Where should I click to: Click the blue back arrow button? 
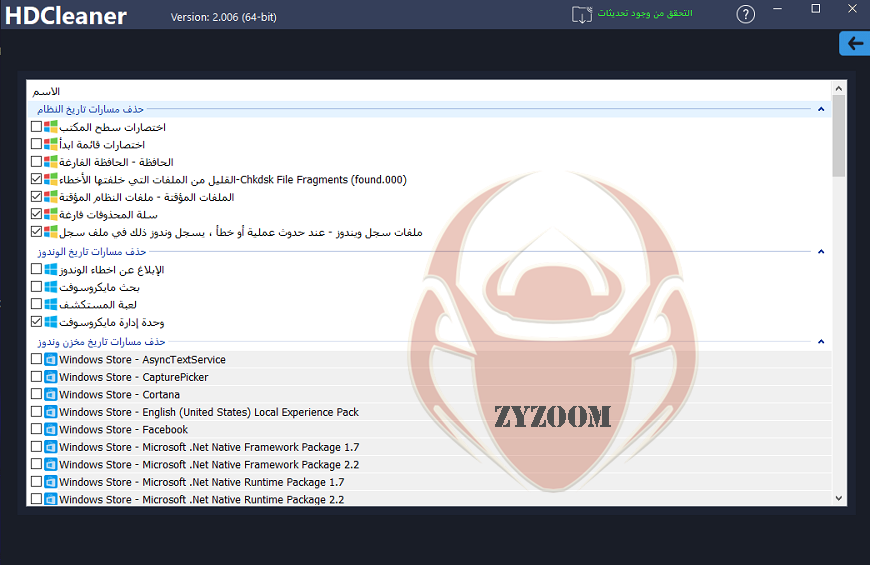[x=854, y=43]
